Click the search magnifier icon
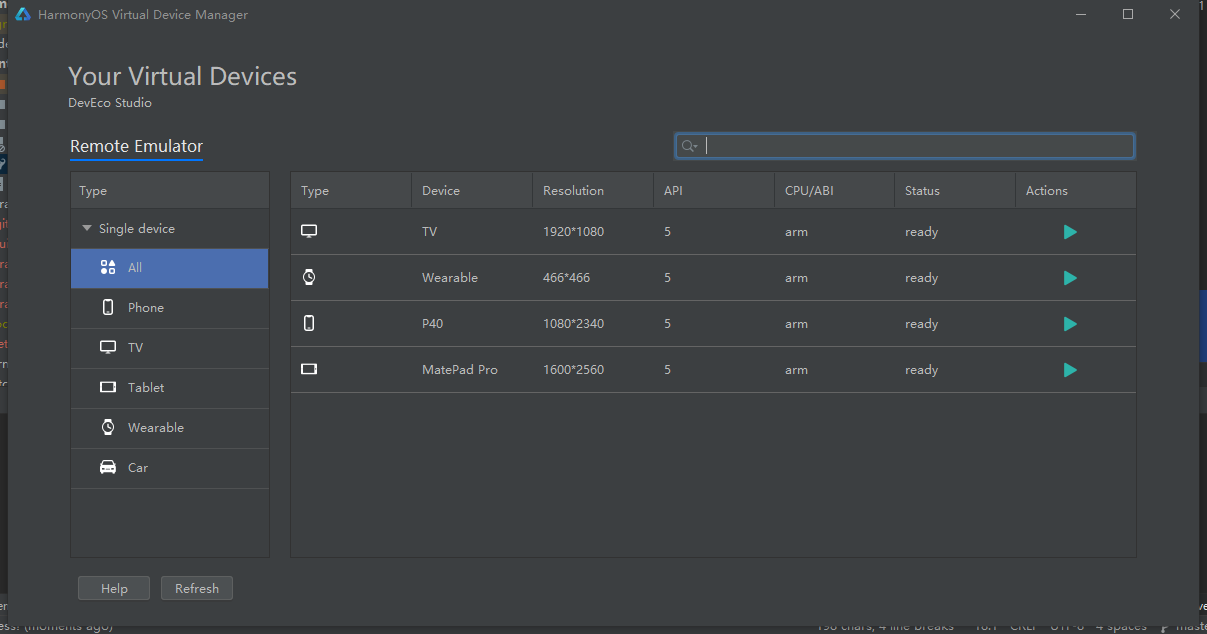Screen dimensions: 1207x634 click(x=689, y=146)
